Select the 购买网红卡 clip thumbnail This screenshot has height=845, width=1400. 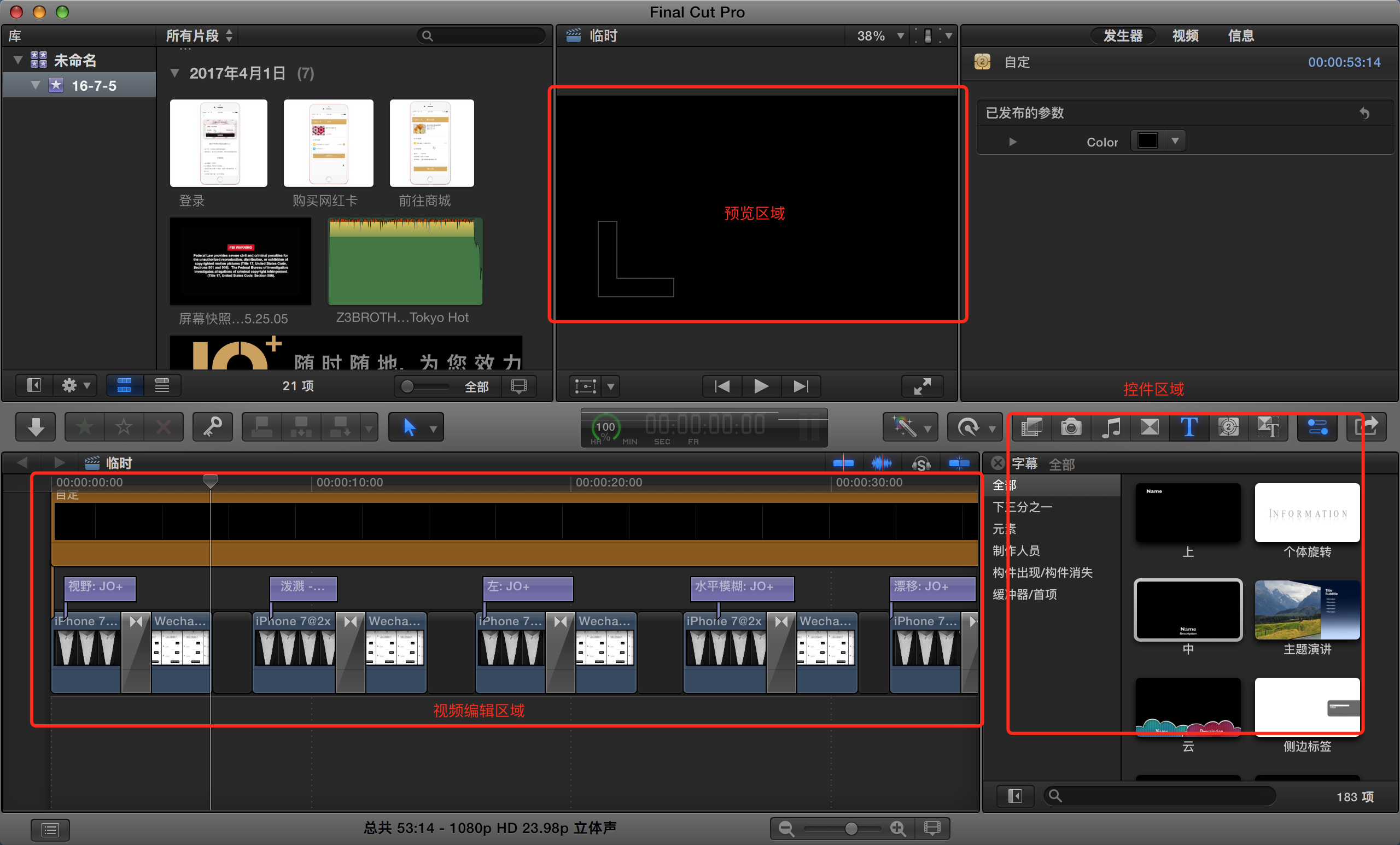click(328, 143)
